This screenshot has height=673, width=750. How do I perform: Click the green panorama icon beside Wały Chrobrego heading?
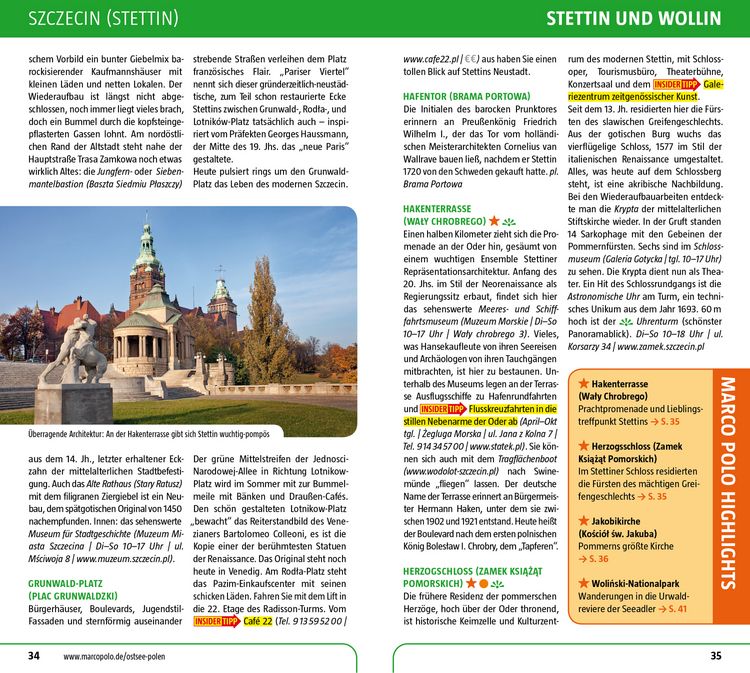509,222
